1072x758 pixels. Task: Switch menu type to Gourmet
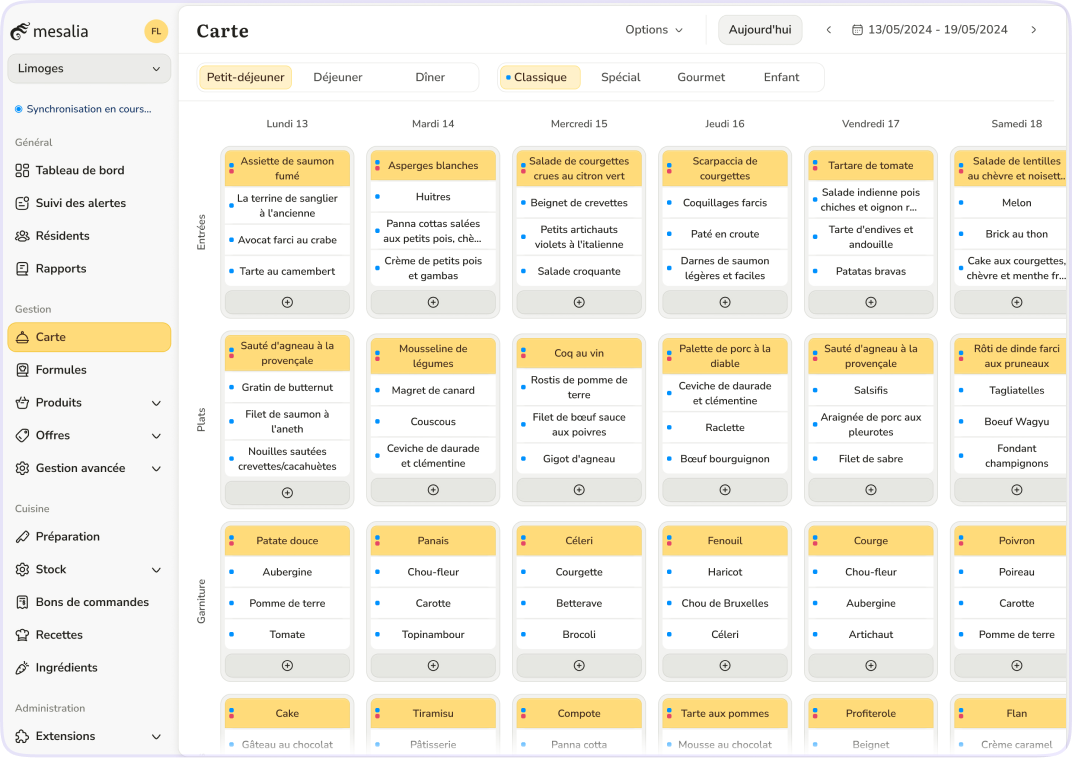pos(701,78)
